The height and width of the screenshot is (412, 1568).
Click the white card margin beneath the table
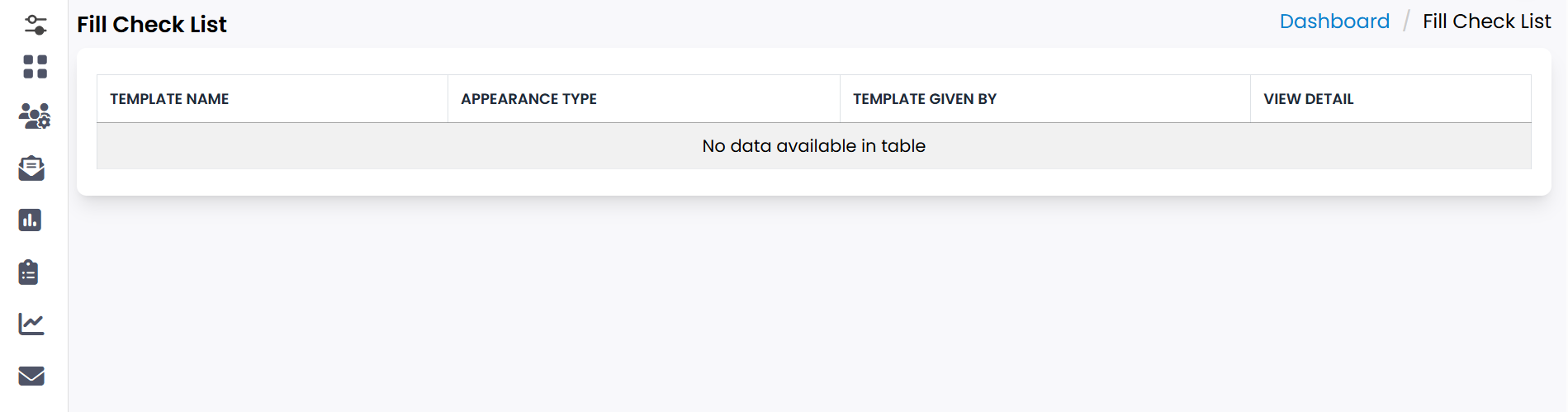[813, 182]
